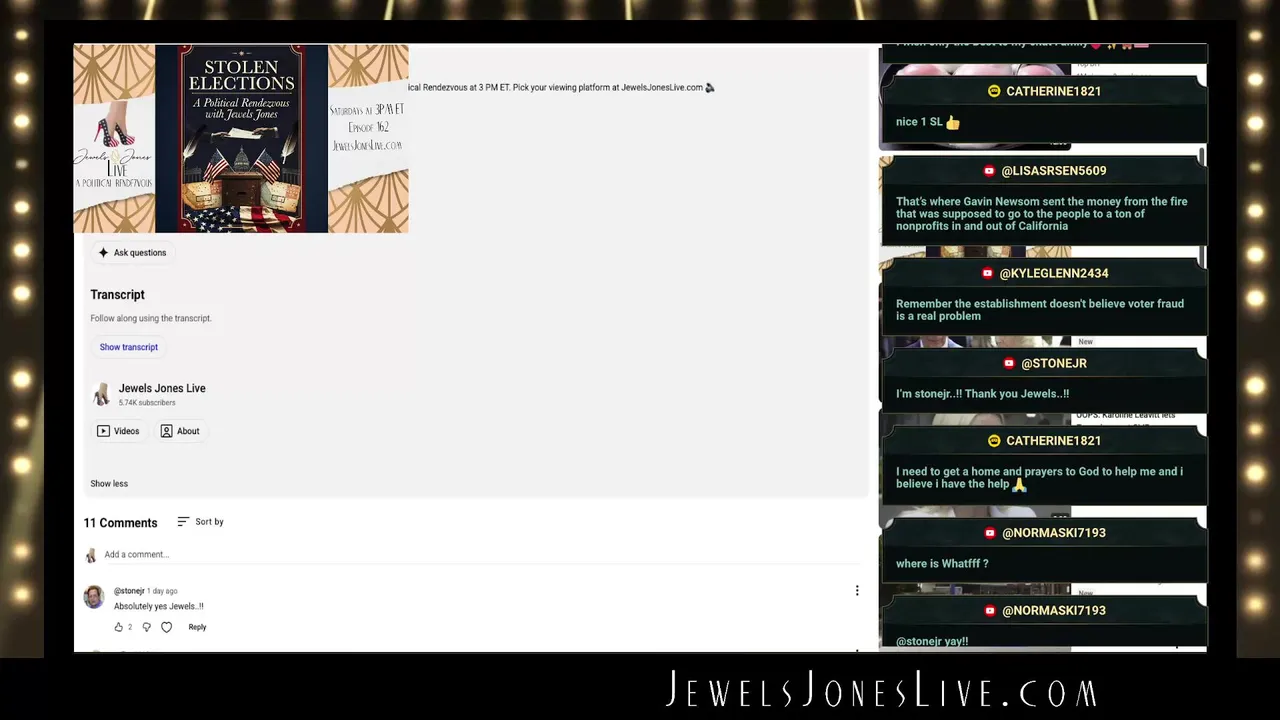Open the channel Videos button

pyautogui.click(x=118, y=431)
